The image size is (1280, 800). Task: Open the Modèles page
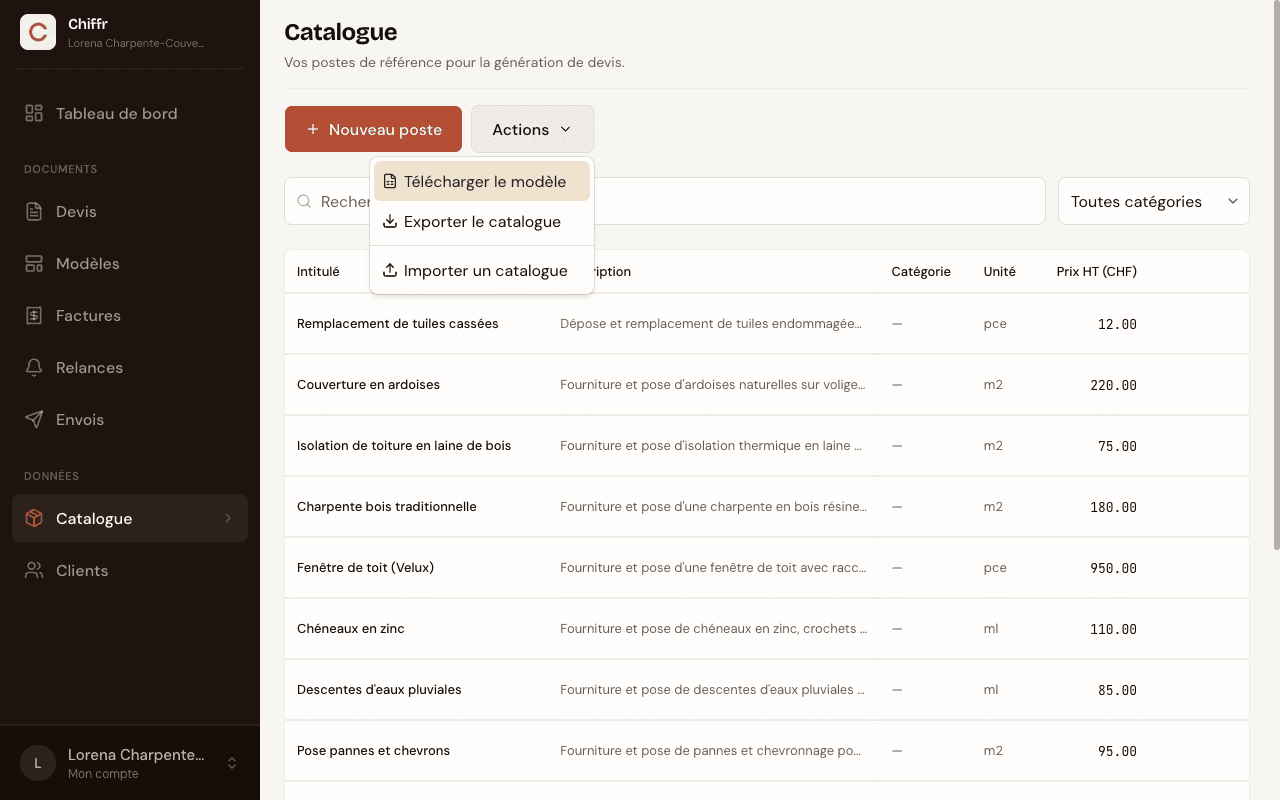click(130, 263)
